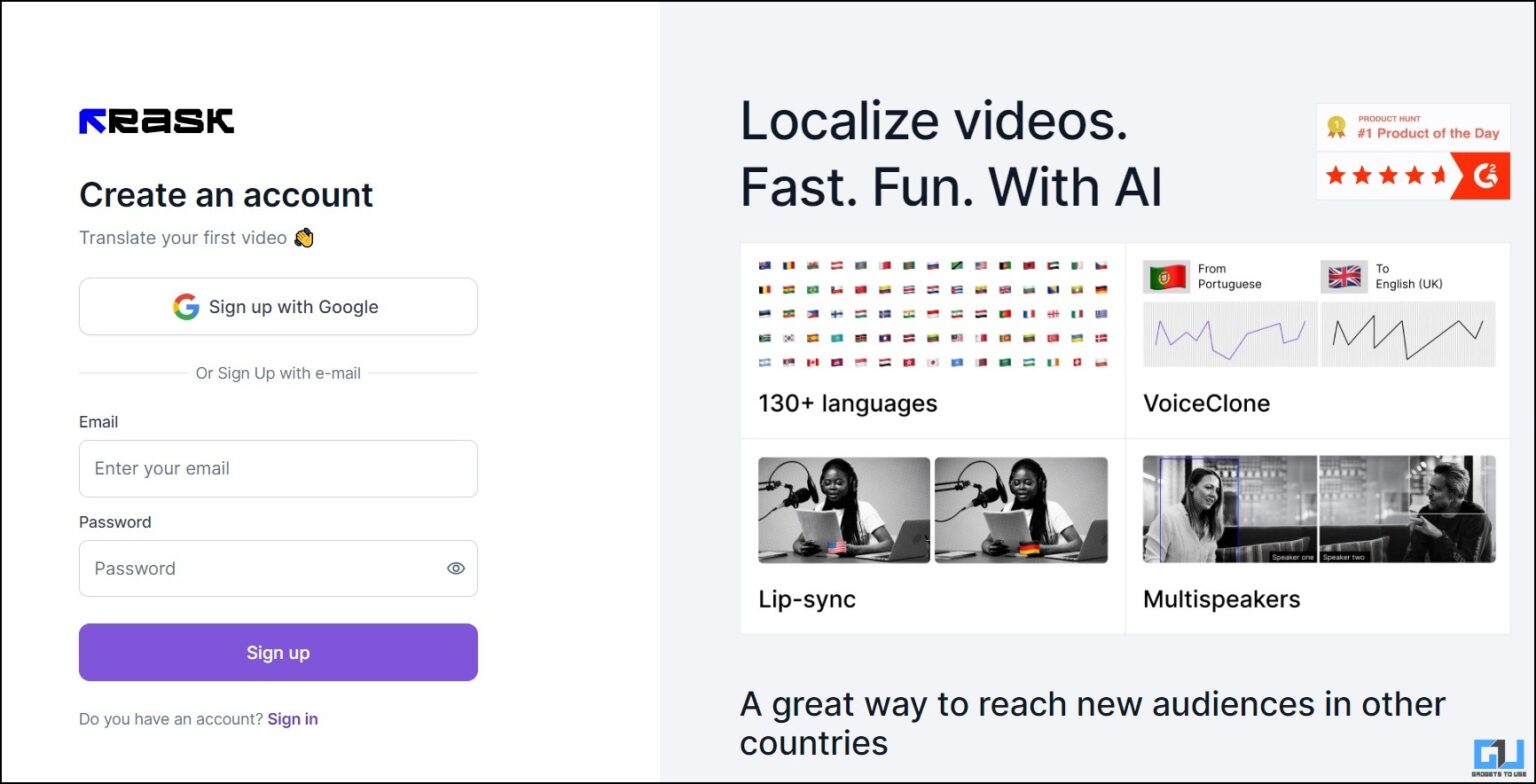This screenshot has height=784, width=1536.
Task: Click the Enter your email field
Action: [x=278, y=468]
